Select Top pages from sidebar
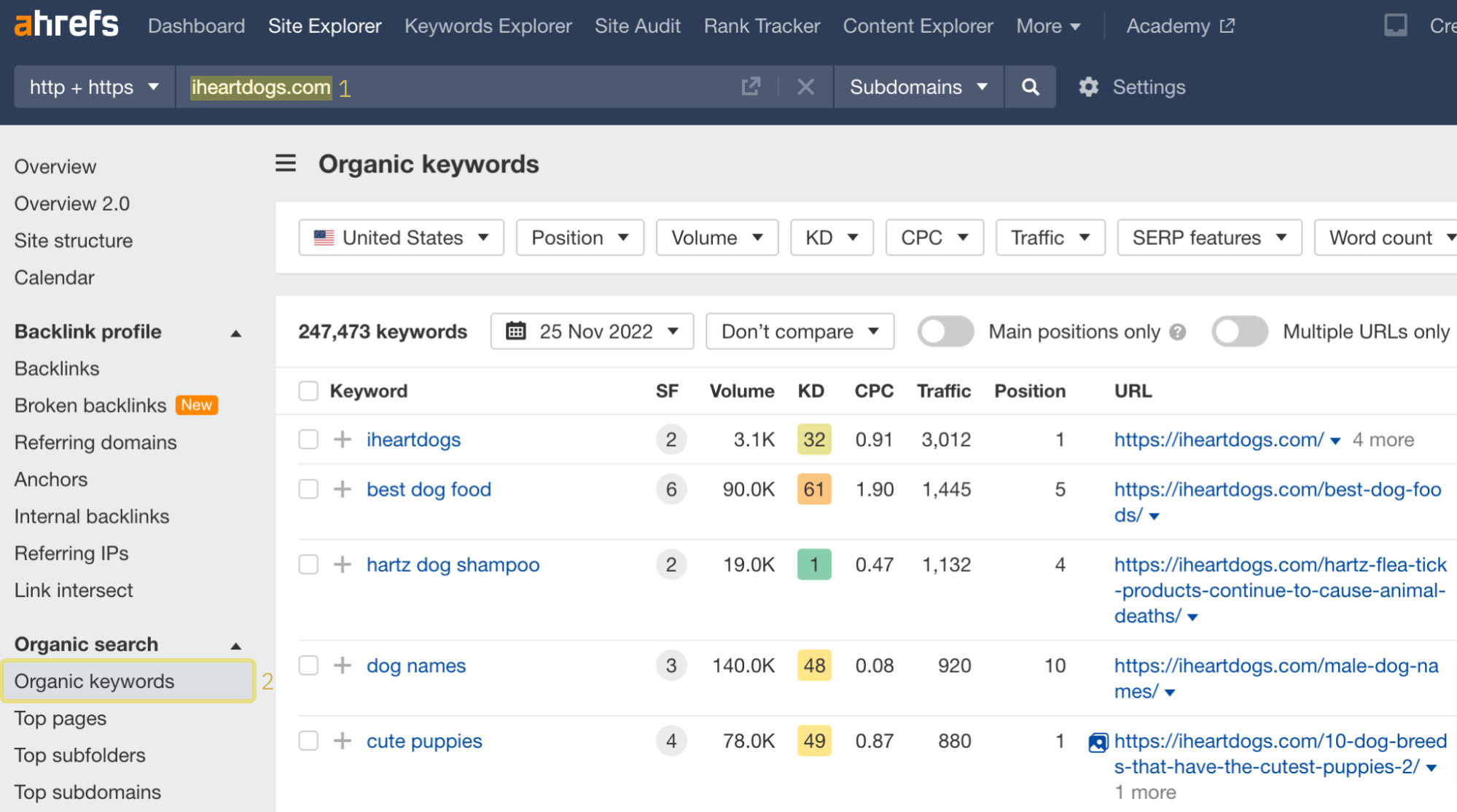 pyautogui.click(x=62, y=719)
